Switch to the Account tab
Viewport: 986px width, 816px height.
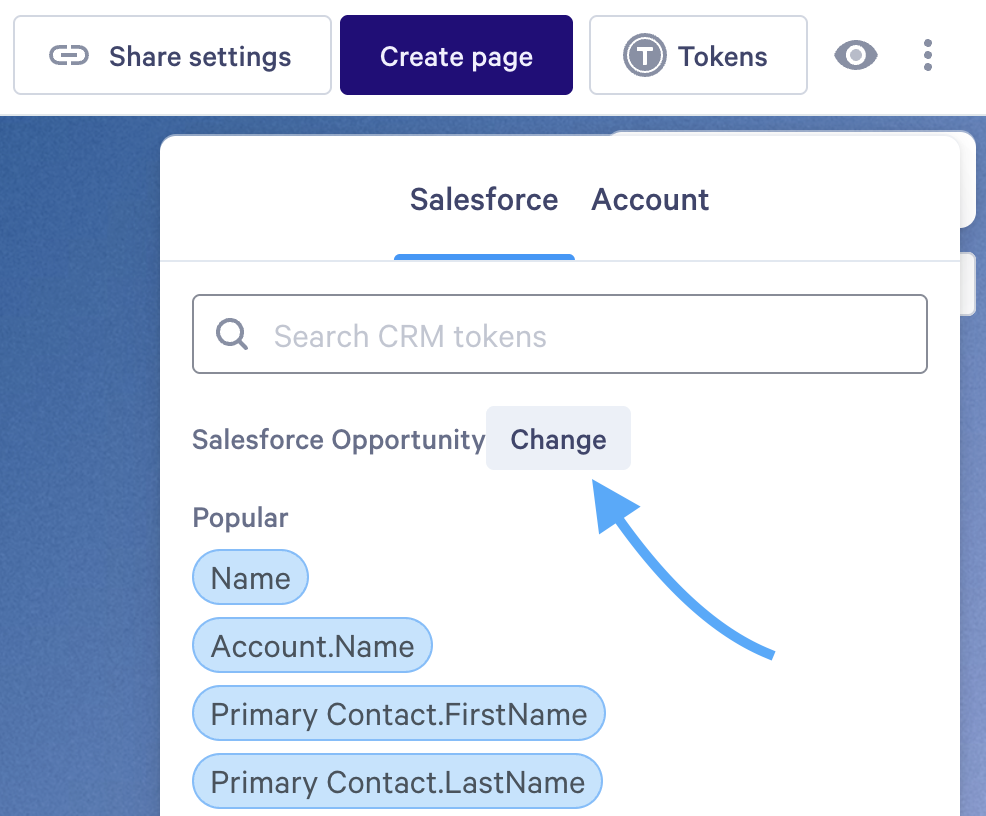[x=650, y=200]
